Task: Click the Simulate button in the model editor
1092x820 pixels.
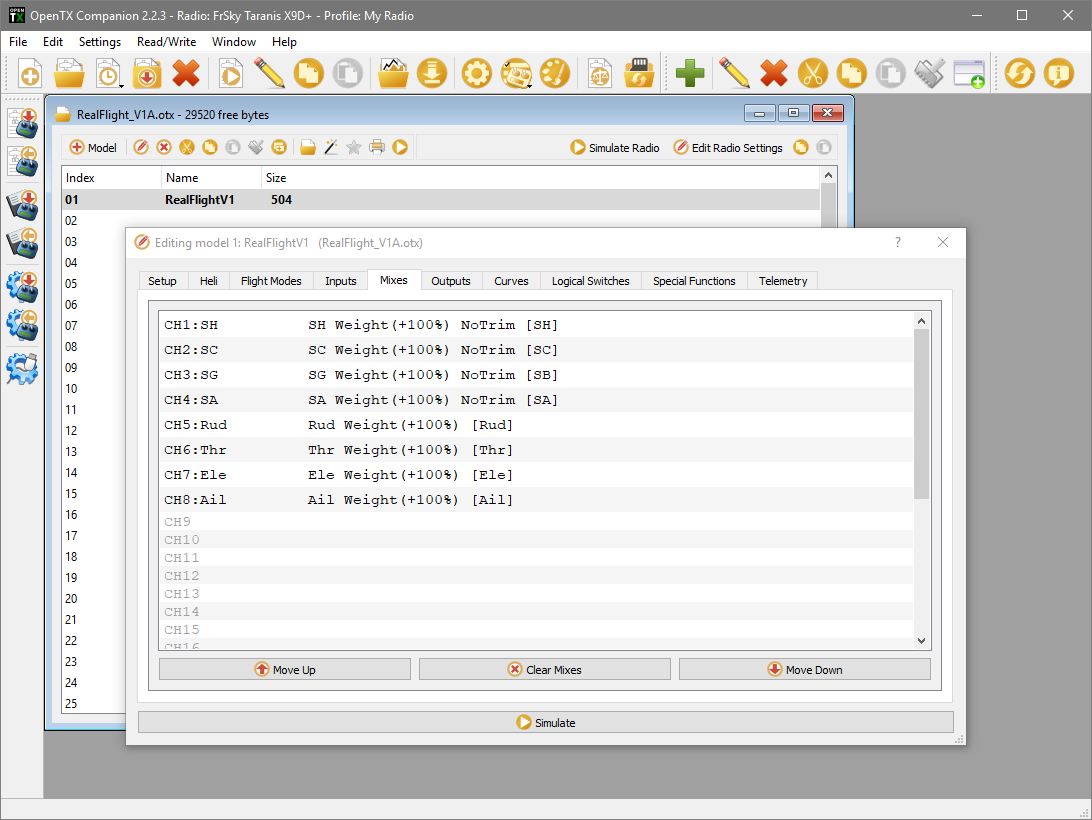Action: [545, 722]
